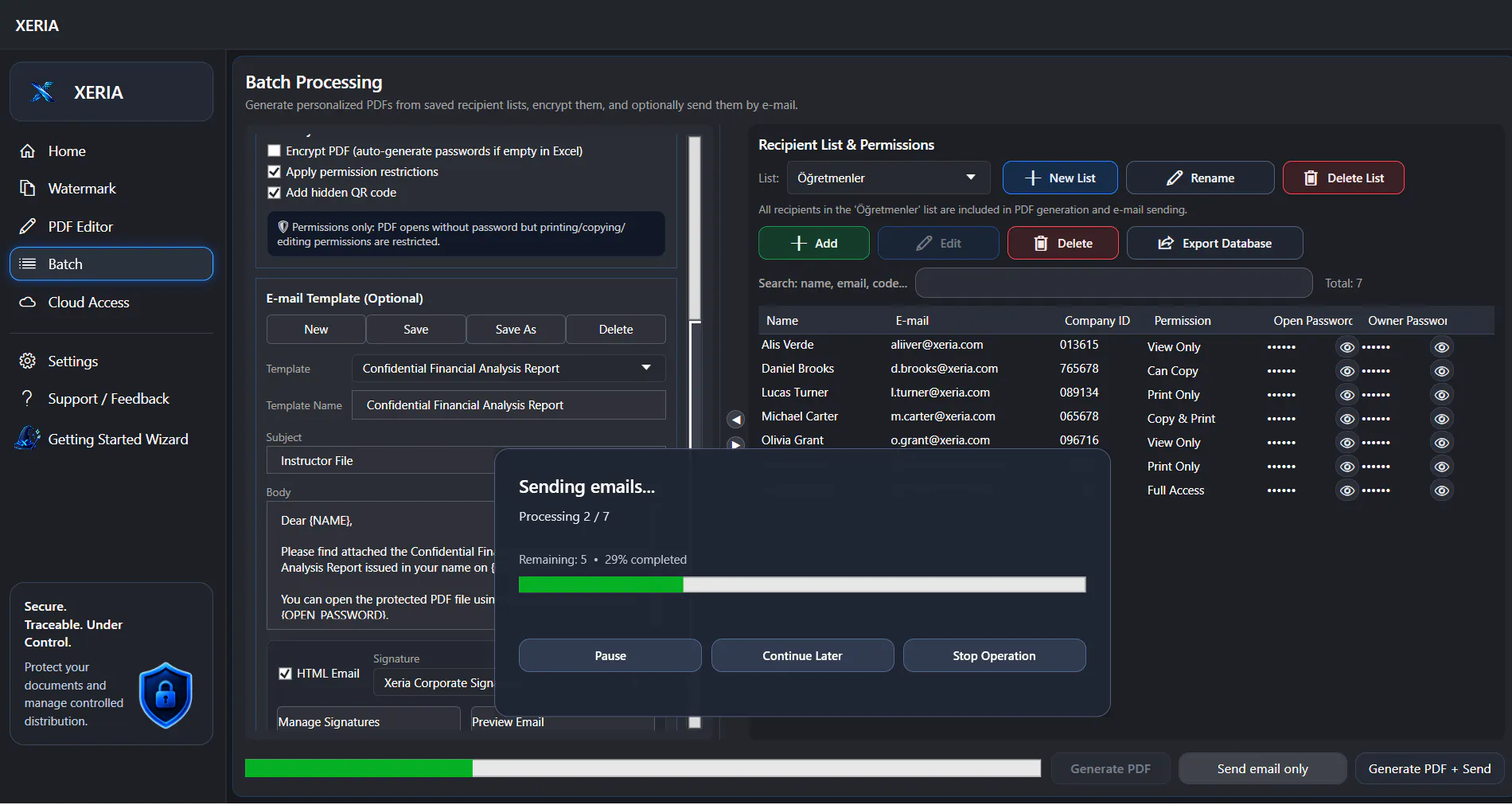Image resolution: width=1512 pixels, height=805 pixels.
Task: Open the Cloud Access cloud icon
Action: click(28, 303)
